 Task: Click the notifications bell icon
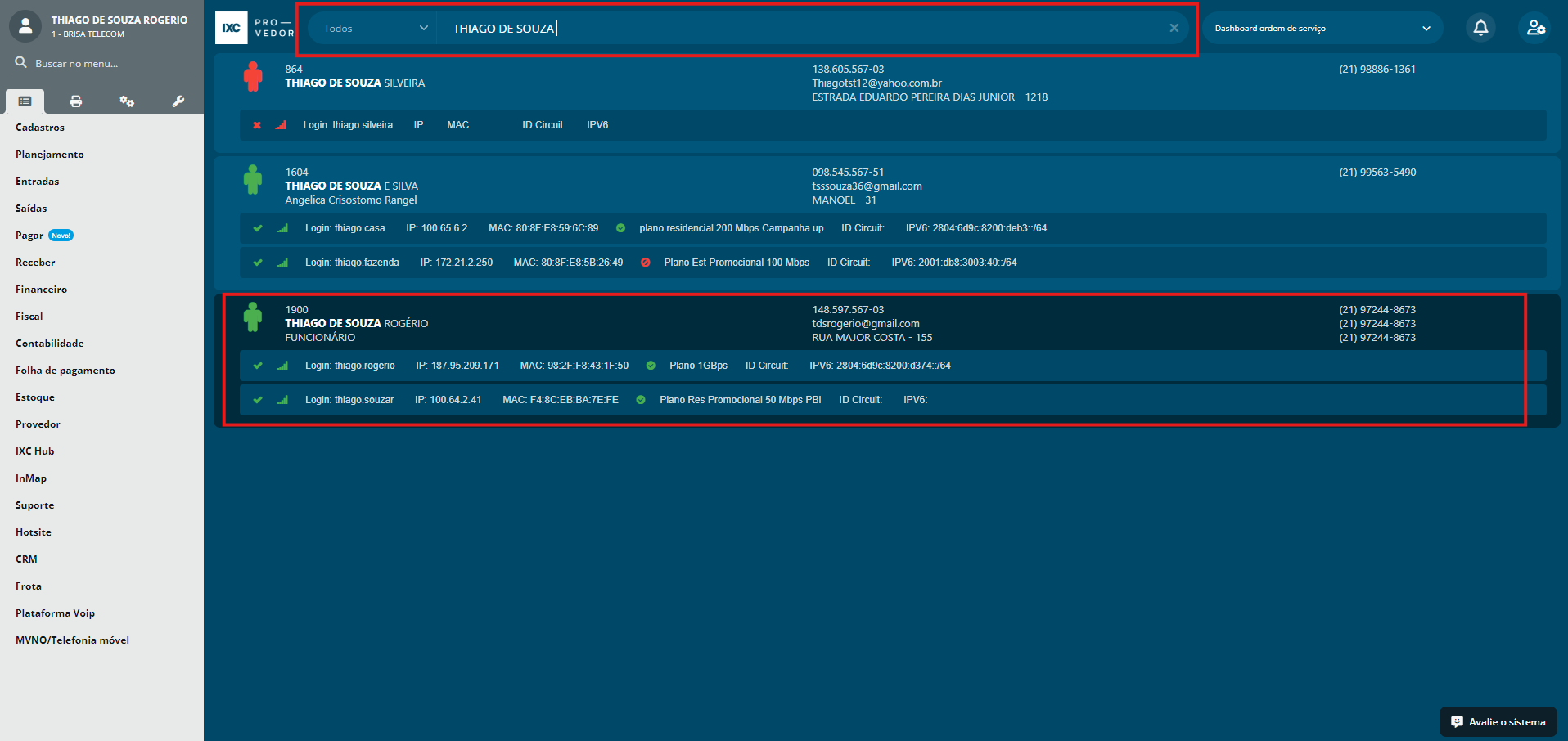pyautogui.click(x=1480, y=28)
